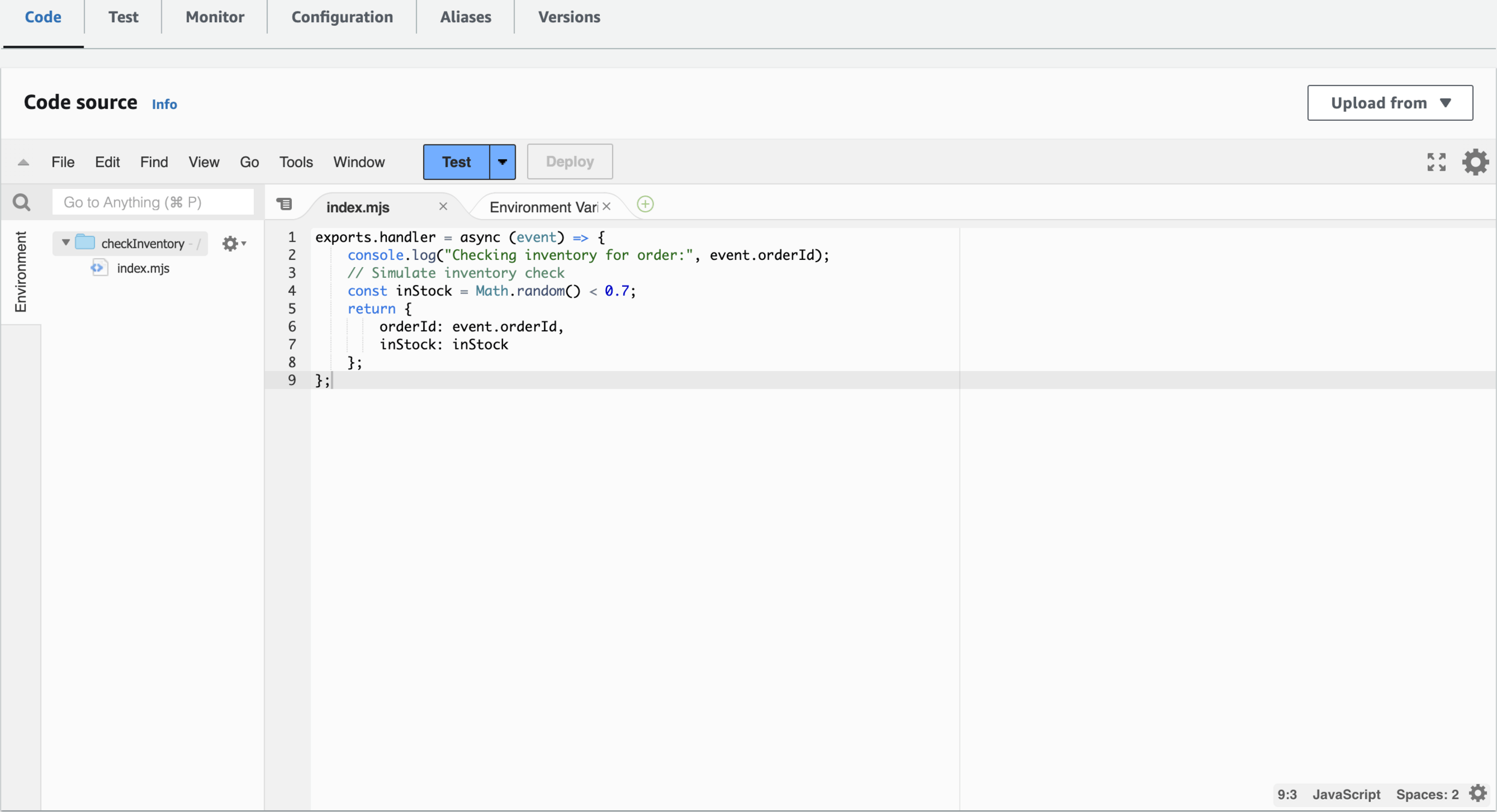The image size is (1497, 812).
Task: Click the search magnifier icon
Action: (x=22, y=202)
